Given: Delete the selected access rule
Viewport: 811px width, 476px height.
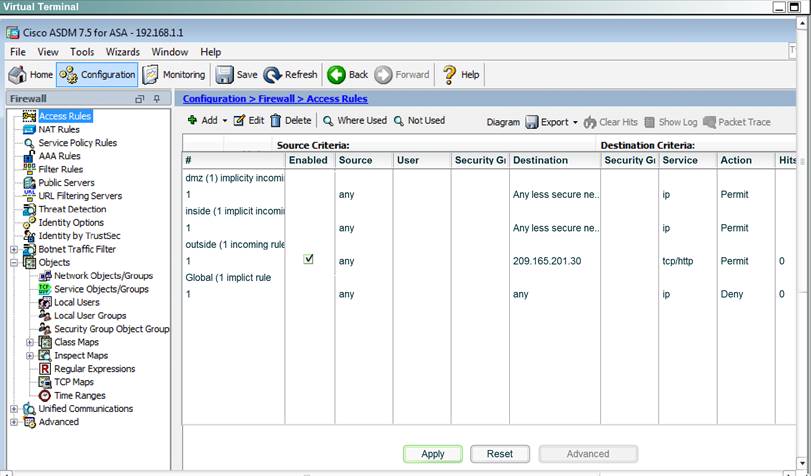Looking at the screenshot, I should coord(291,121).
